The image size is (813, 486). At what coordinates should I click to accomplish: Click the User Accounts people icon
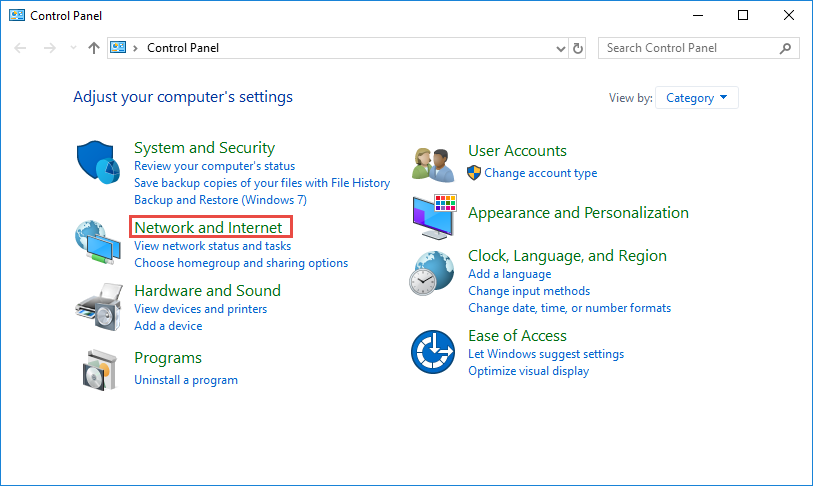click(x=434, y=163)
